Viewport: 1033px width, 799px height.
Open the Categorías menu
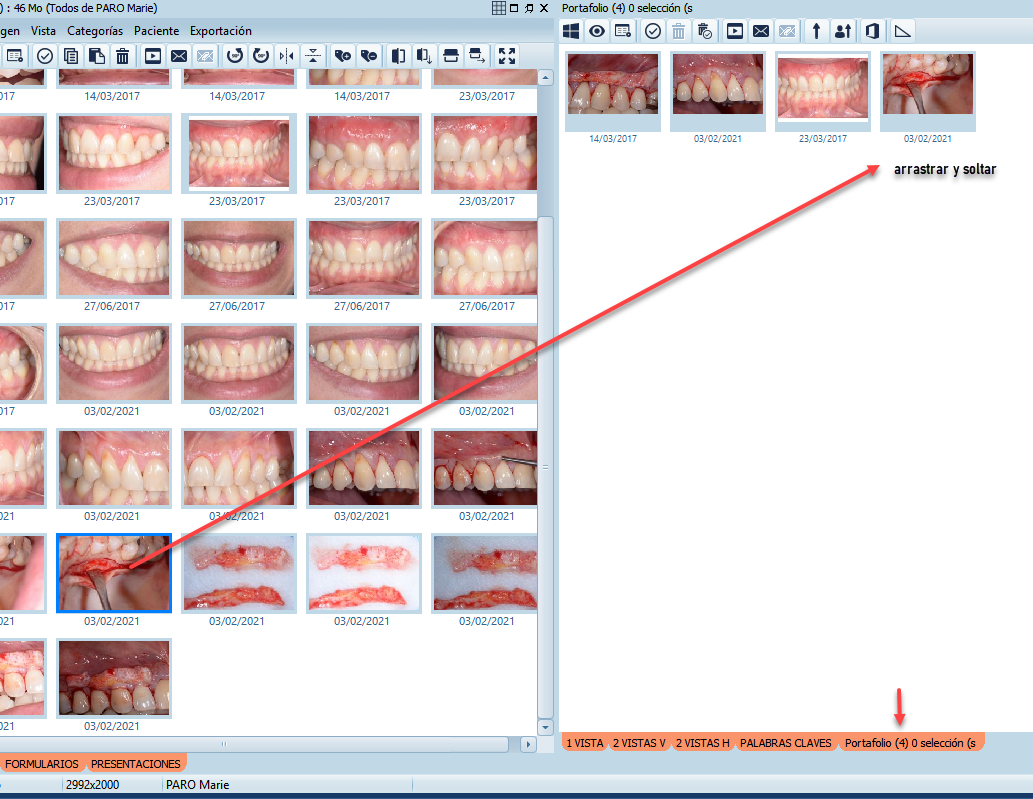point(95,31)
